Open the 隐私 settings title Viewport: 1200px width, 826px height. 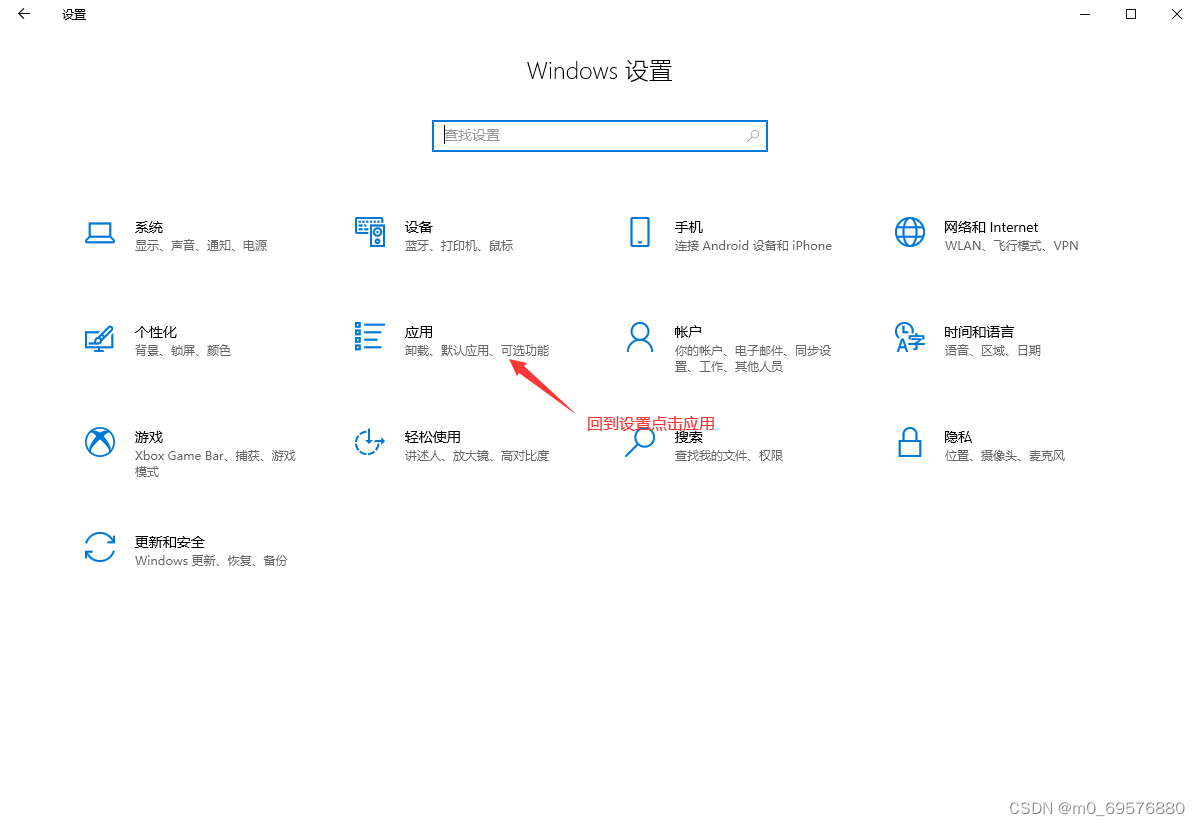(x=958, y=437)
